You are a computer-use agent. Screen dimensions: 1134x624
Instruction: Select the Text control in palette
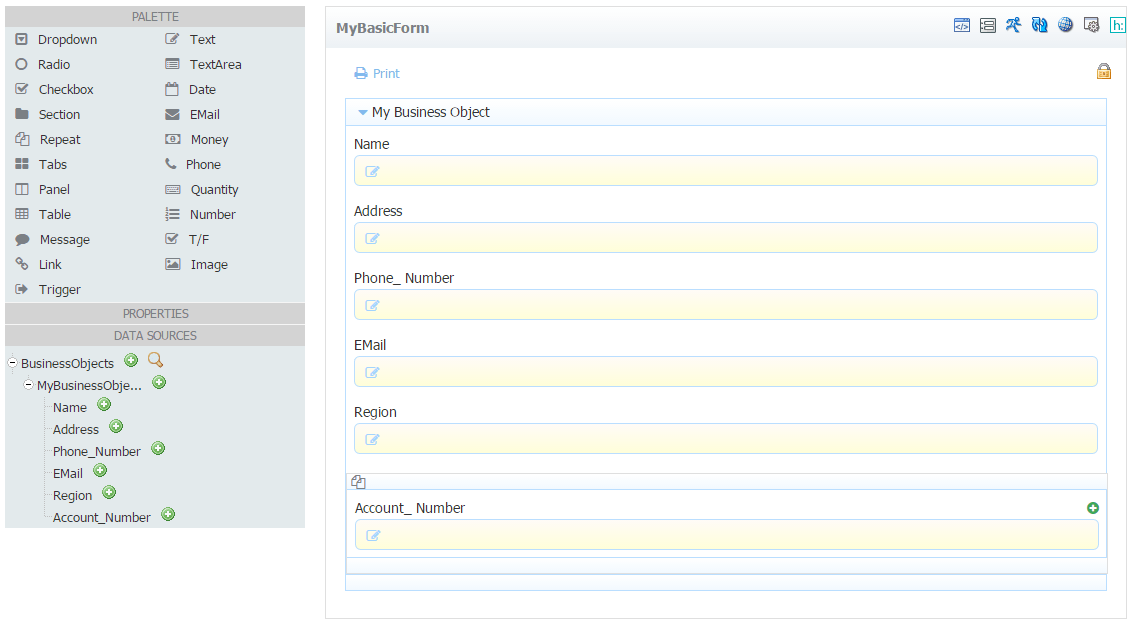click(190, 39)
